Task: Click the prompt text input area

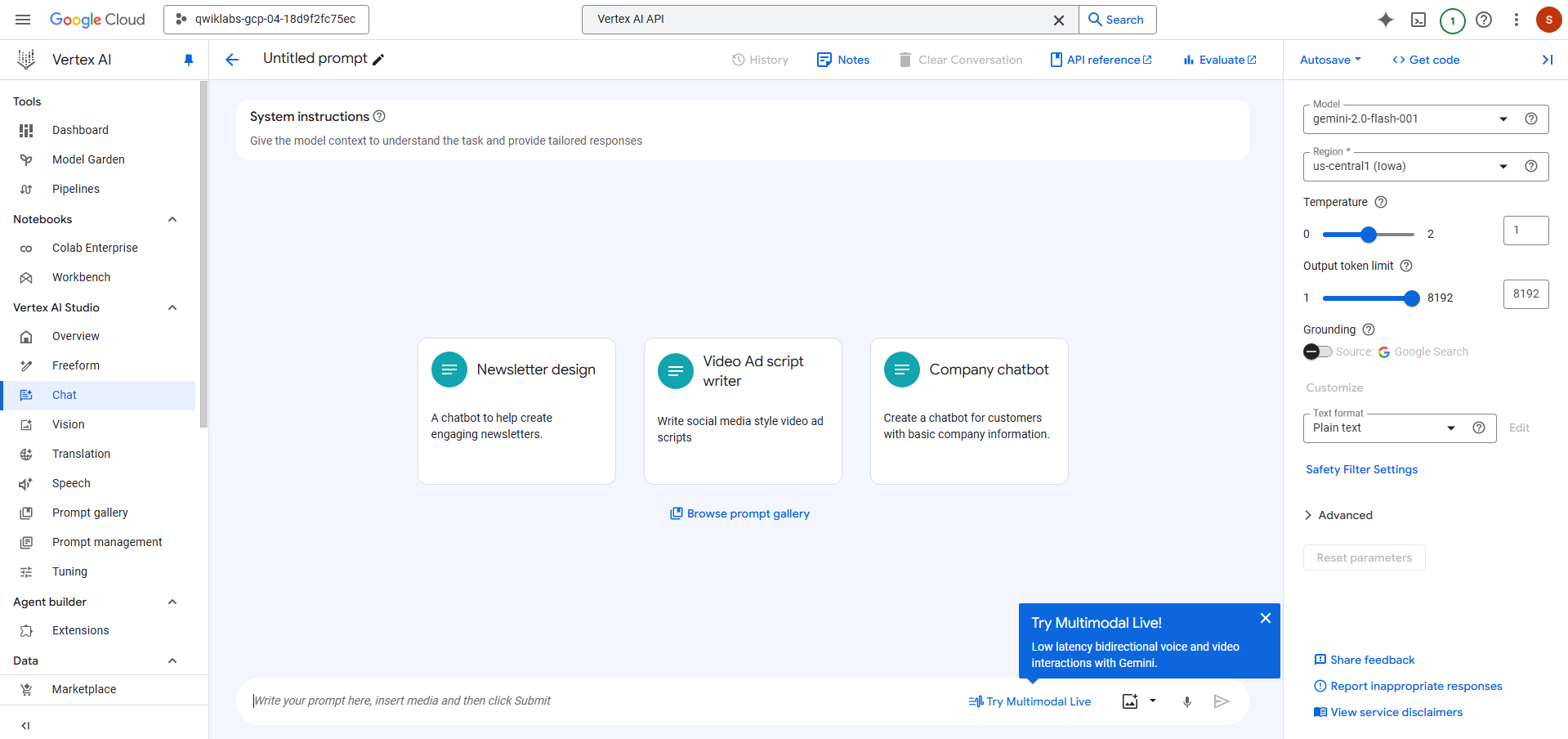Action: coord(605,701)
